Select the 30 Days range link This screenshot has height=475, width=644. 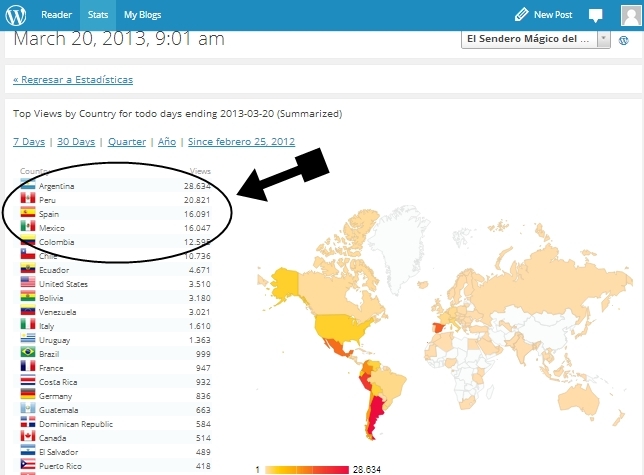[x=75, y=142]
